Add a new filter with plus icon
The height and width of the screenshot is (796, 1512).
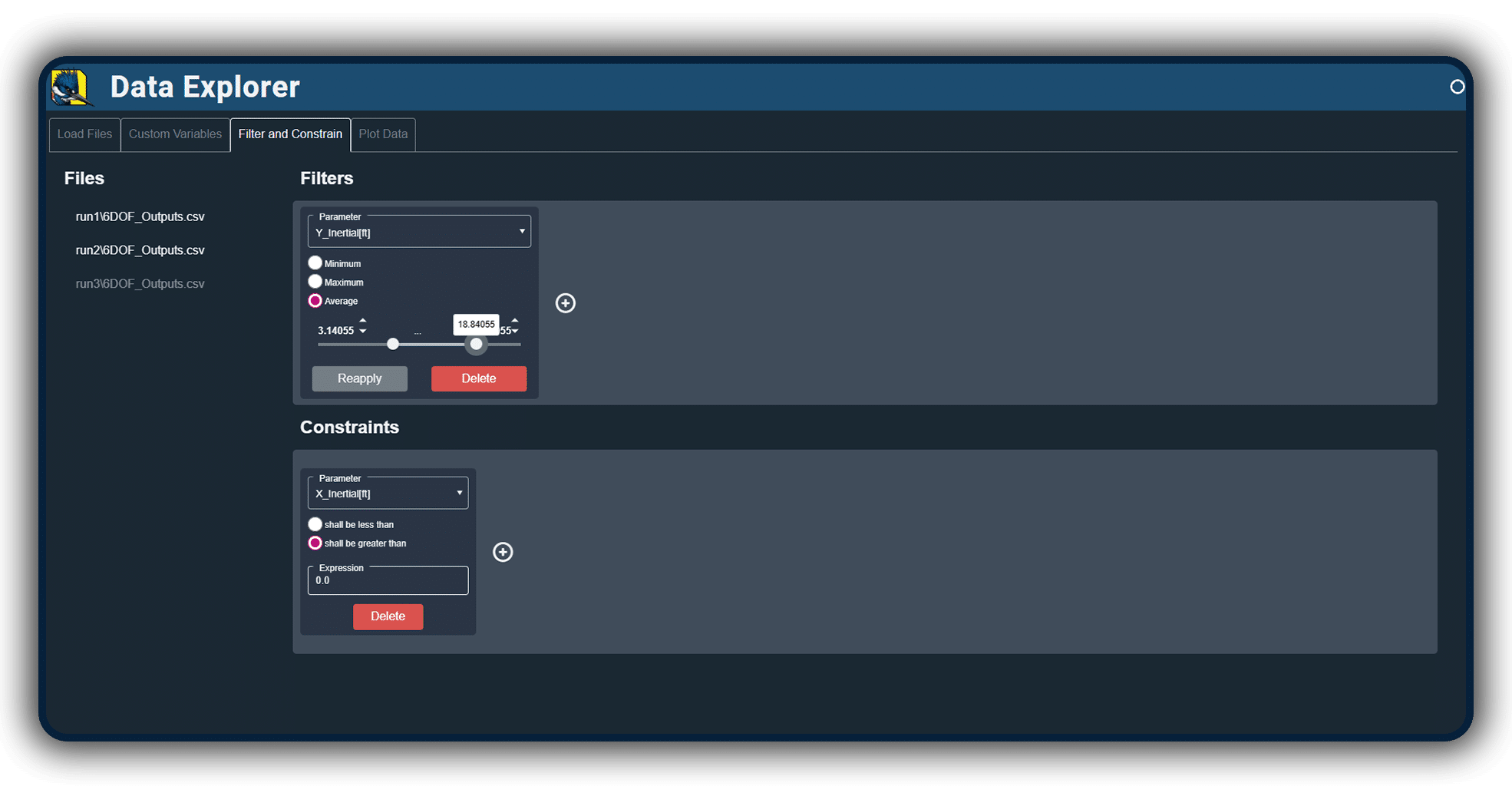(x=566, y=303)
